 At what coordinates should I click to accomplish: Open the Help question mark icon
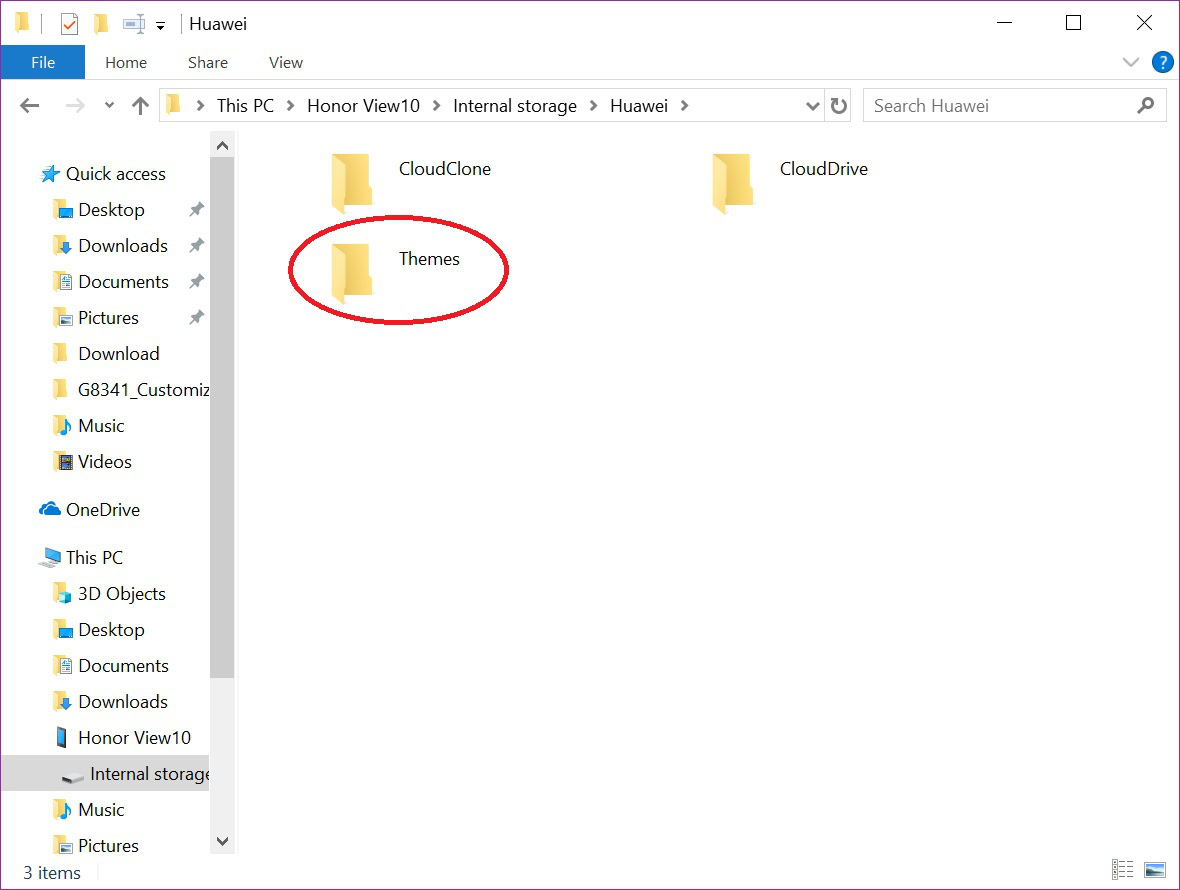point(1163,62)
